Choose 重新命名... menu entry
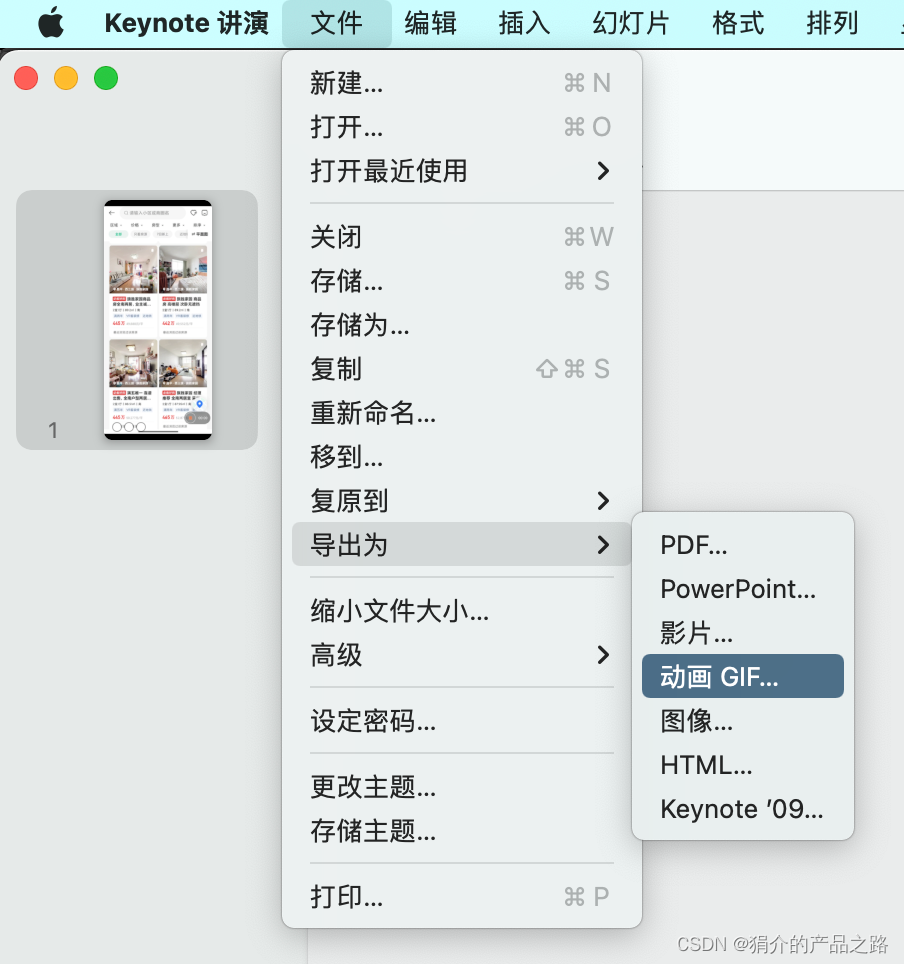The height and width of the screenshot is (964, 904). [462, 413]
